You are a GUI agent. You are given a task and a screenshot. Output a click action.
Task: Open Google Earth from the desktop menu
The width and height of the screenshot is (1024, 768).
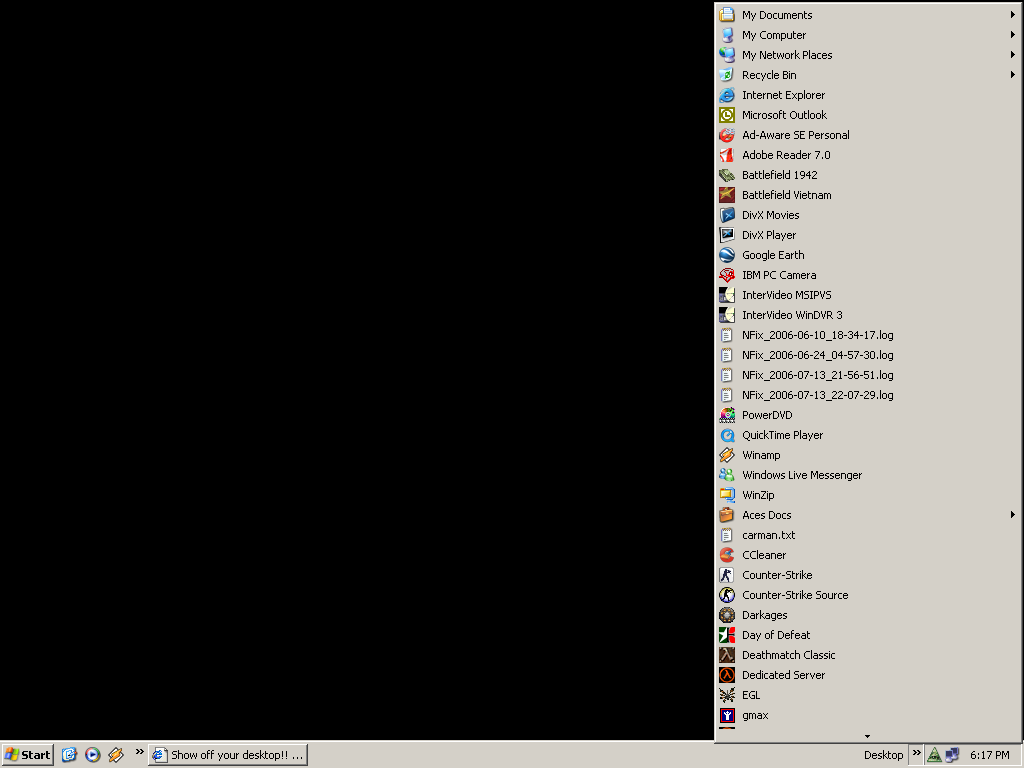click(772, 255)
